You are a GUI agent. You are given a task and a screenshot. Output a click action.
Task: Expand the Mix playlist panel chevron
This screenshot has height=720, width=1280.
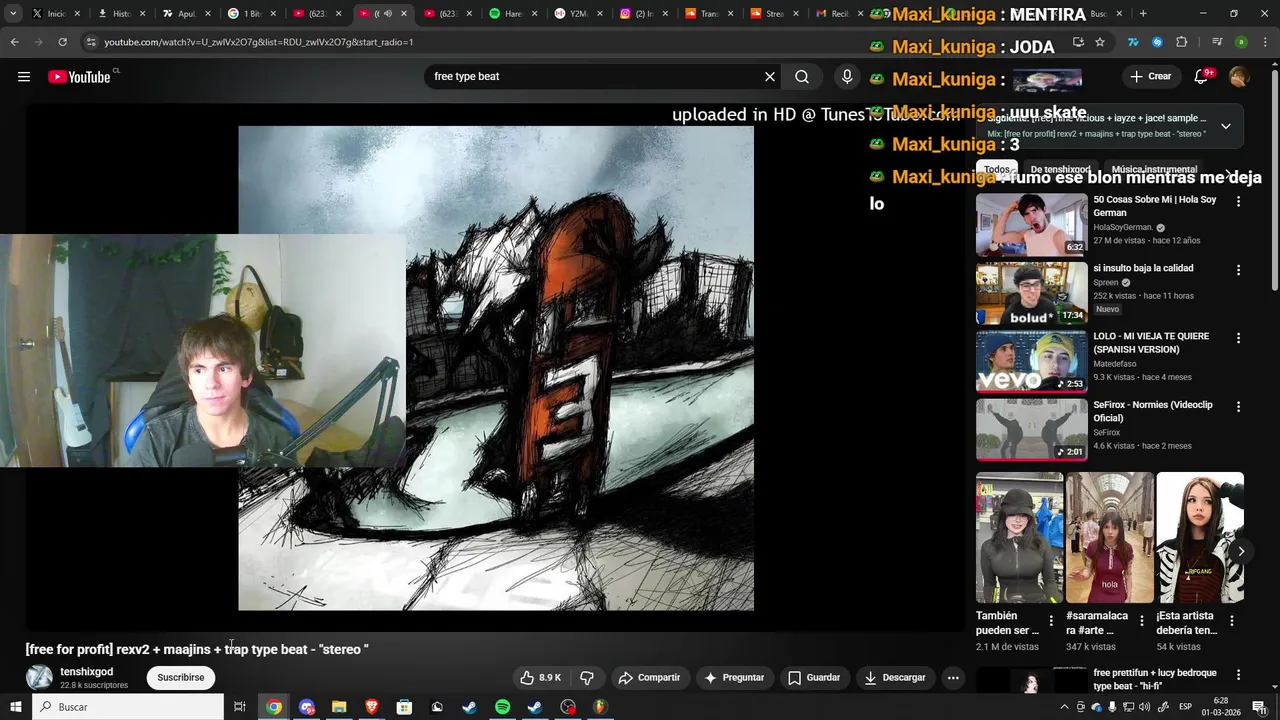coord(1226,126)
